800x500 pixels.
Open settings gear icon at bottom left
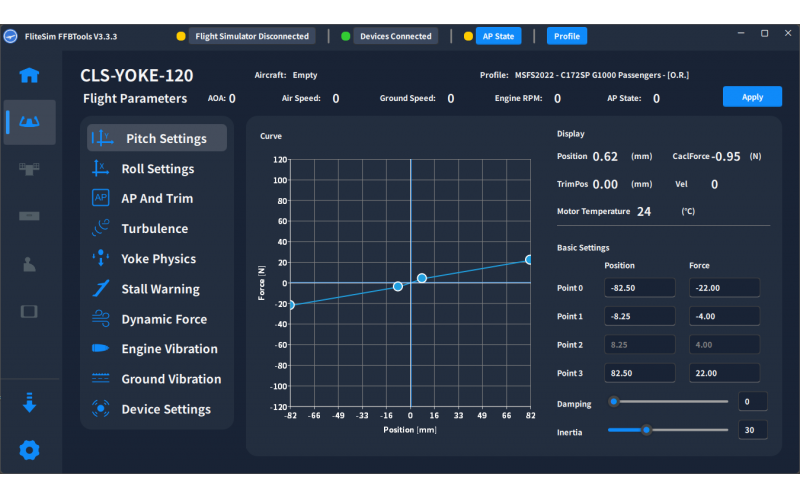(x=29, y=449)
